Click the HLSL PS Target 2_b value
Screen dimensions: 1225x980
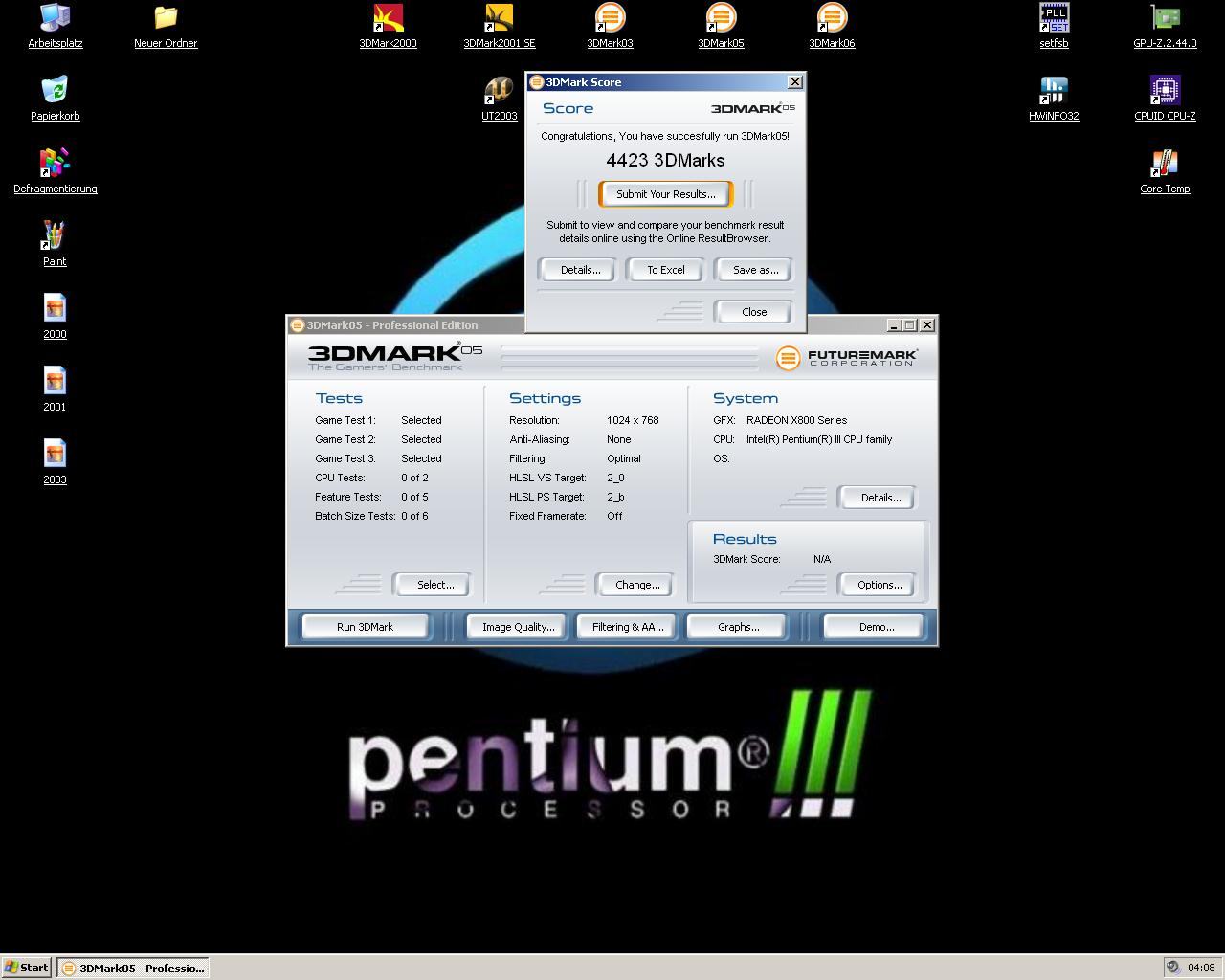coord(615,497)
